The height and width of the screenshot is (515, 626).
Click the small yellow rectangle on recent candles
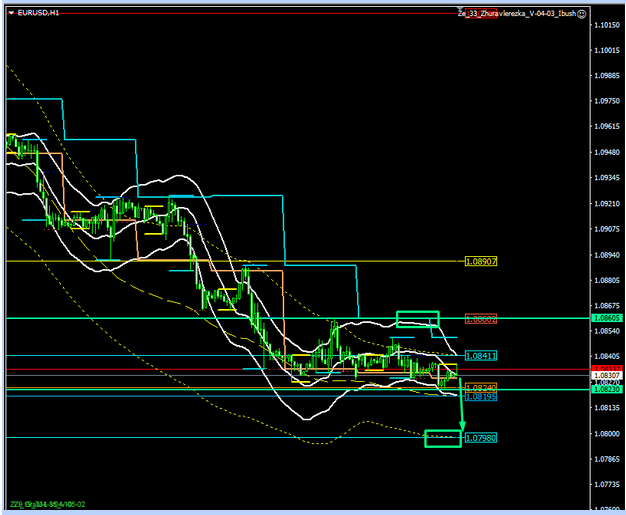(x=446, y=370)
